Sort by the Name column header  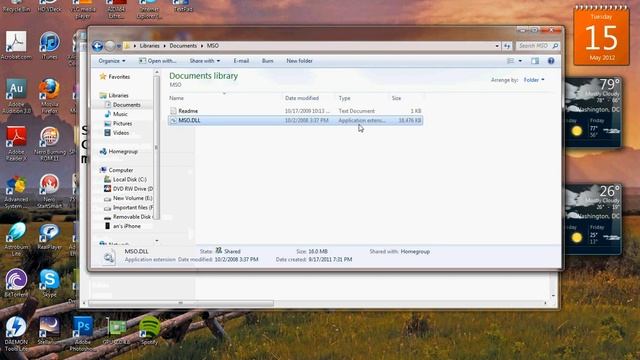click(224, 98)
